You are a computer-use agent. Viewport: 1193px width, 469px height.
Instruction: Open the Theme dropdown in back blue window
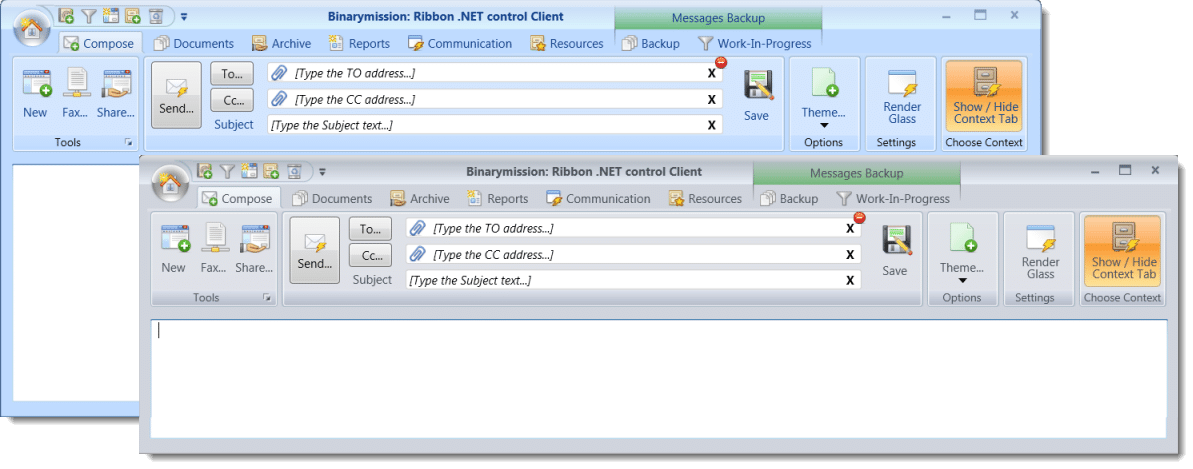[x=824, y=96]
